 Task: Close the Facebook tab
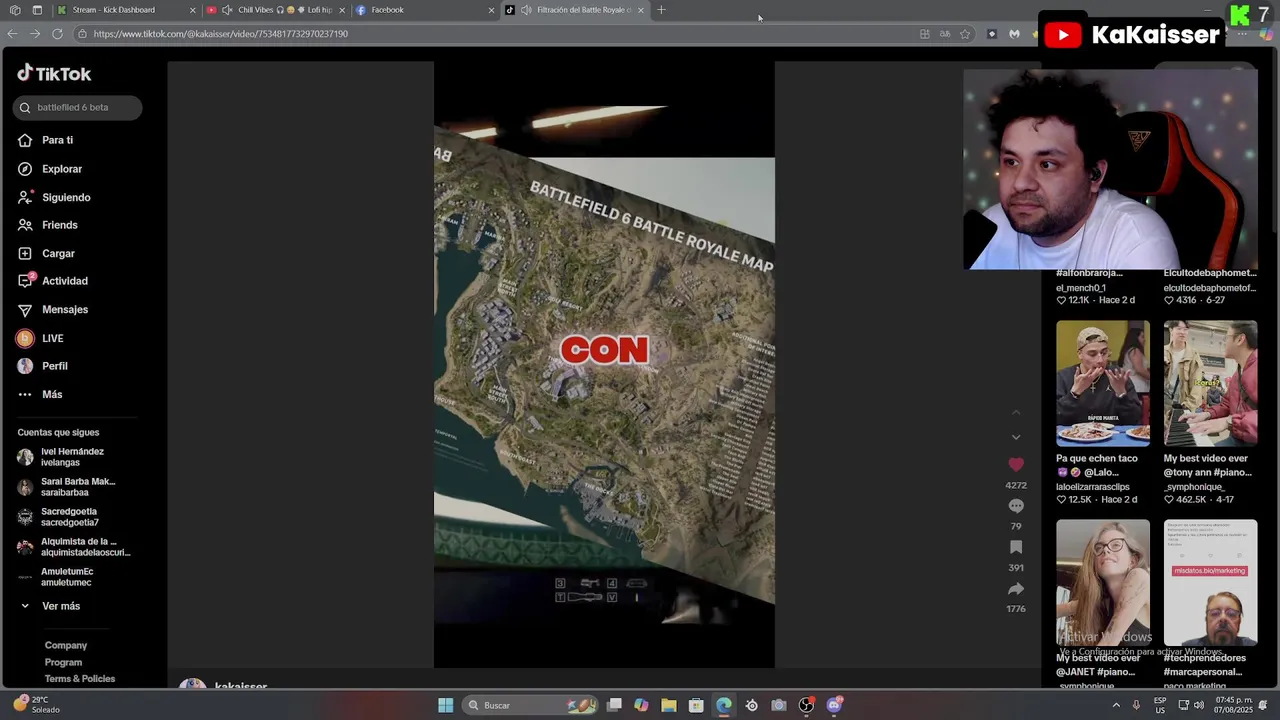[x=491, y=10]
